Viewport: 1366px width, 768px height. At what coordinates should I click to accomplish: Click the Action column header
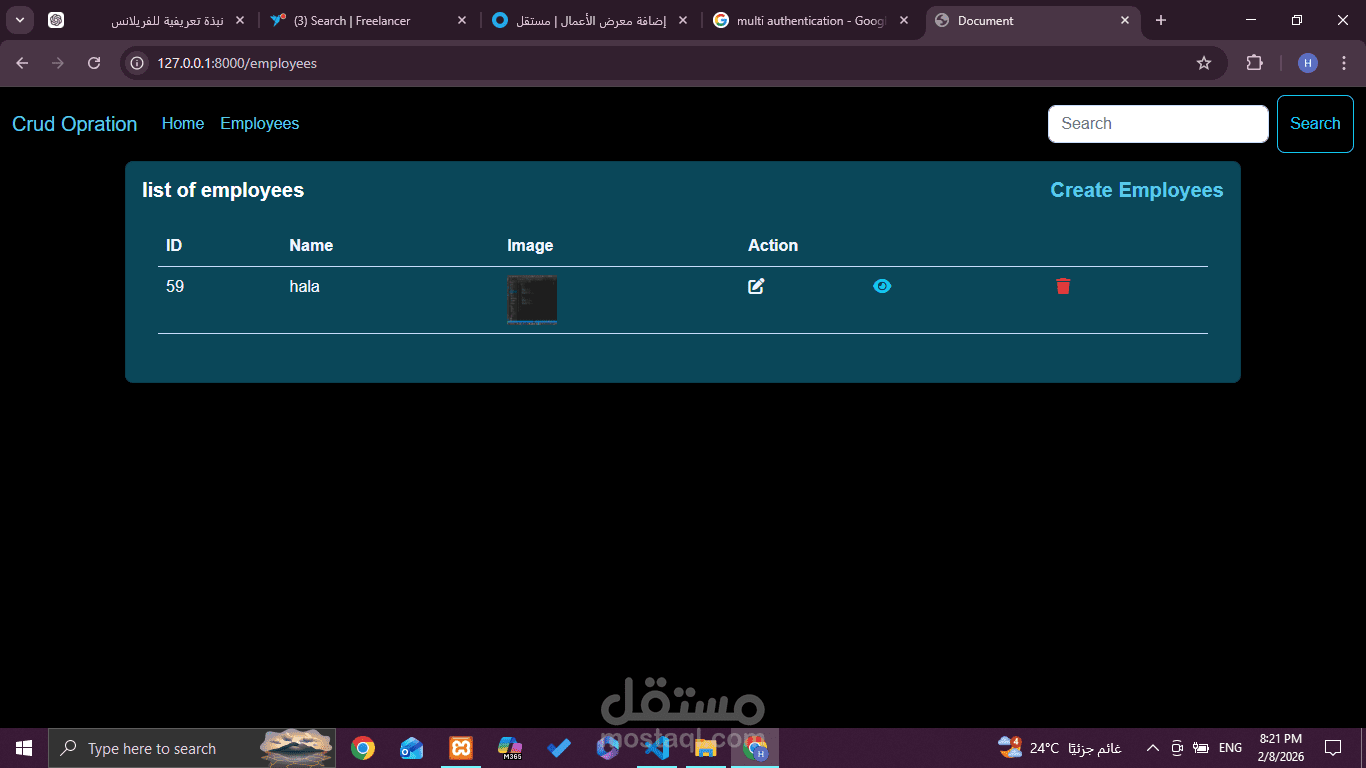773,245
